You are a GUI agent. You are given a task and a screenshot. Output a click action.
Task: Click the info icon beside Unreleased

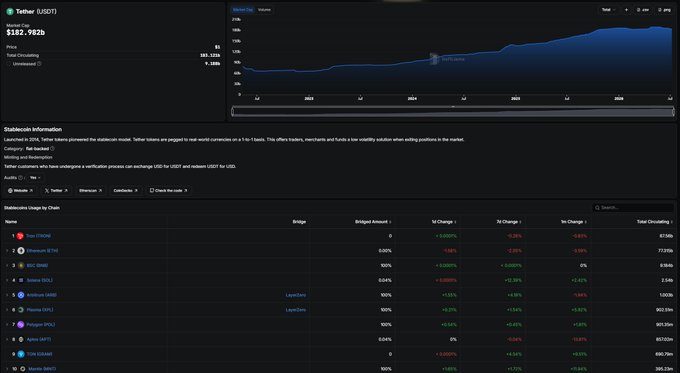[x=39, y=64]
